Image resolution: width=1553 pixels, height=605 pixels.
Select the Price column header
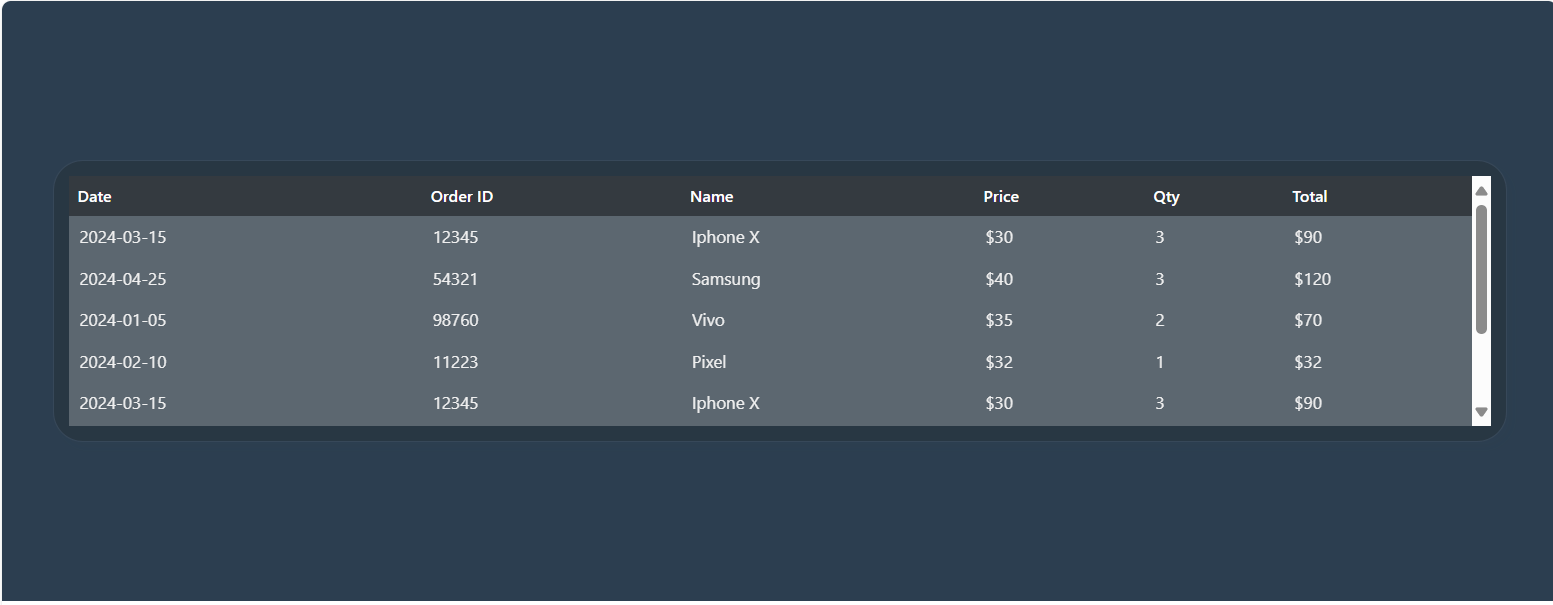pos(1001,197)
